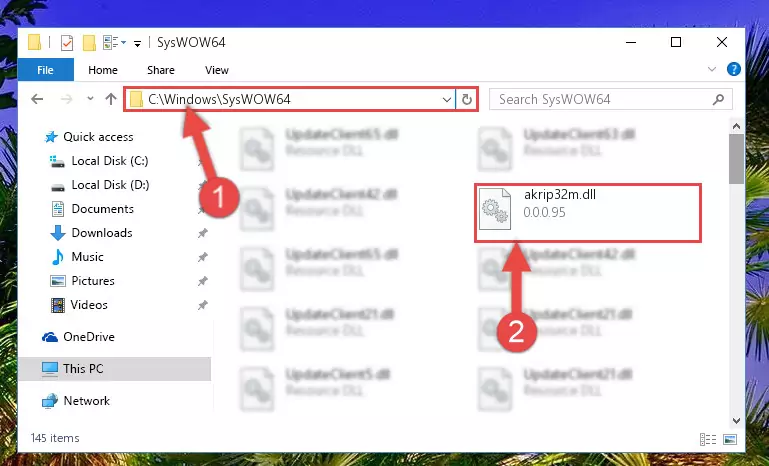Maximize the SysWOW64 window

point(676,42)
